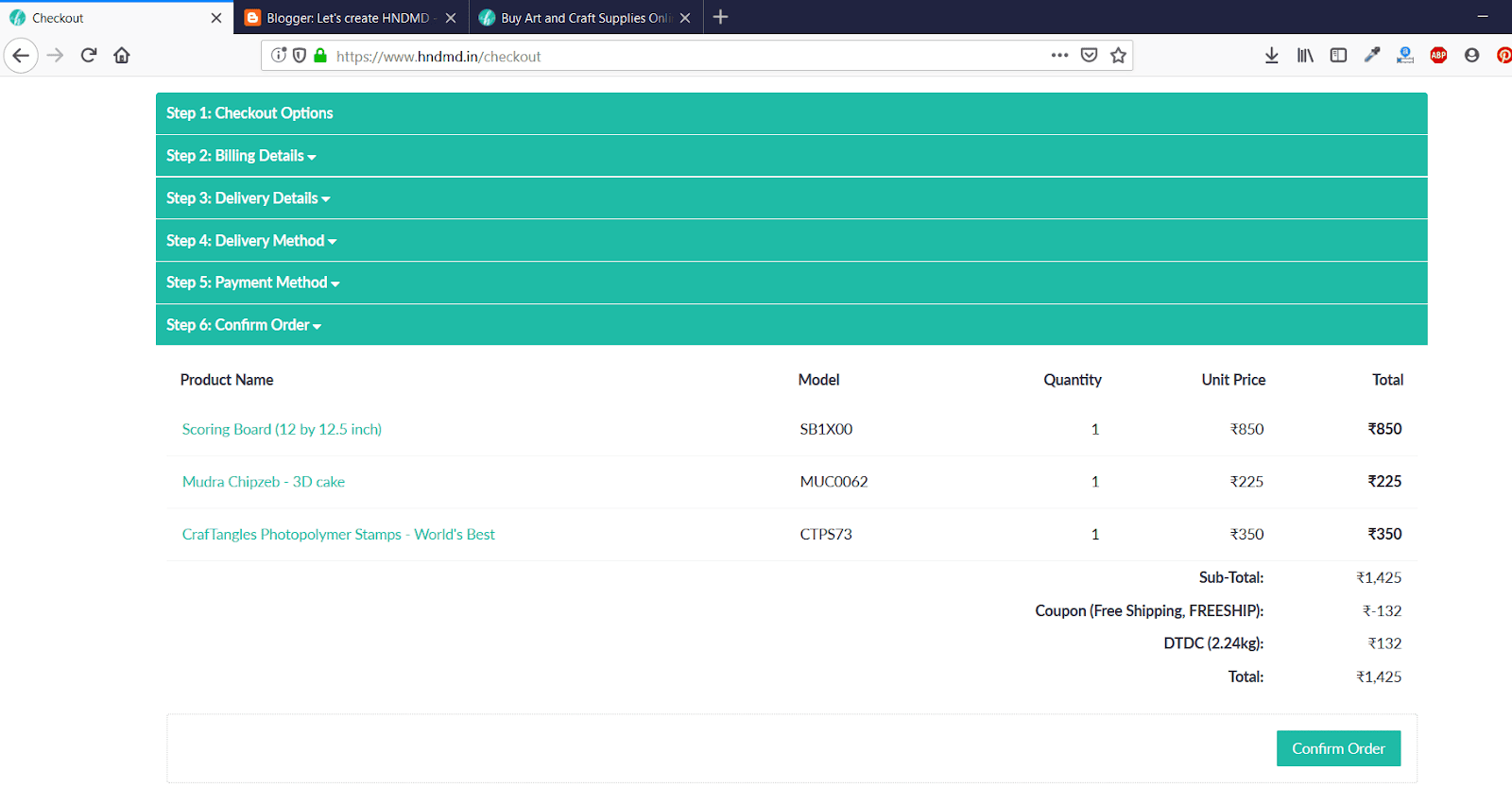
Task: Activate the eyedropper extension
Action: (x=1372, y=56)
